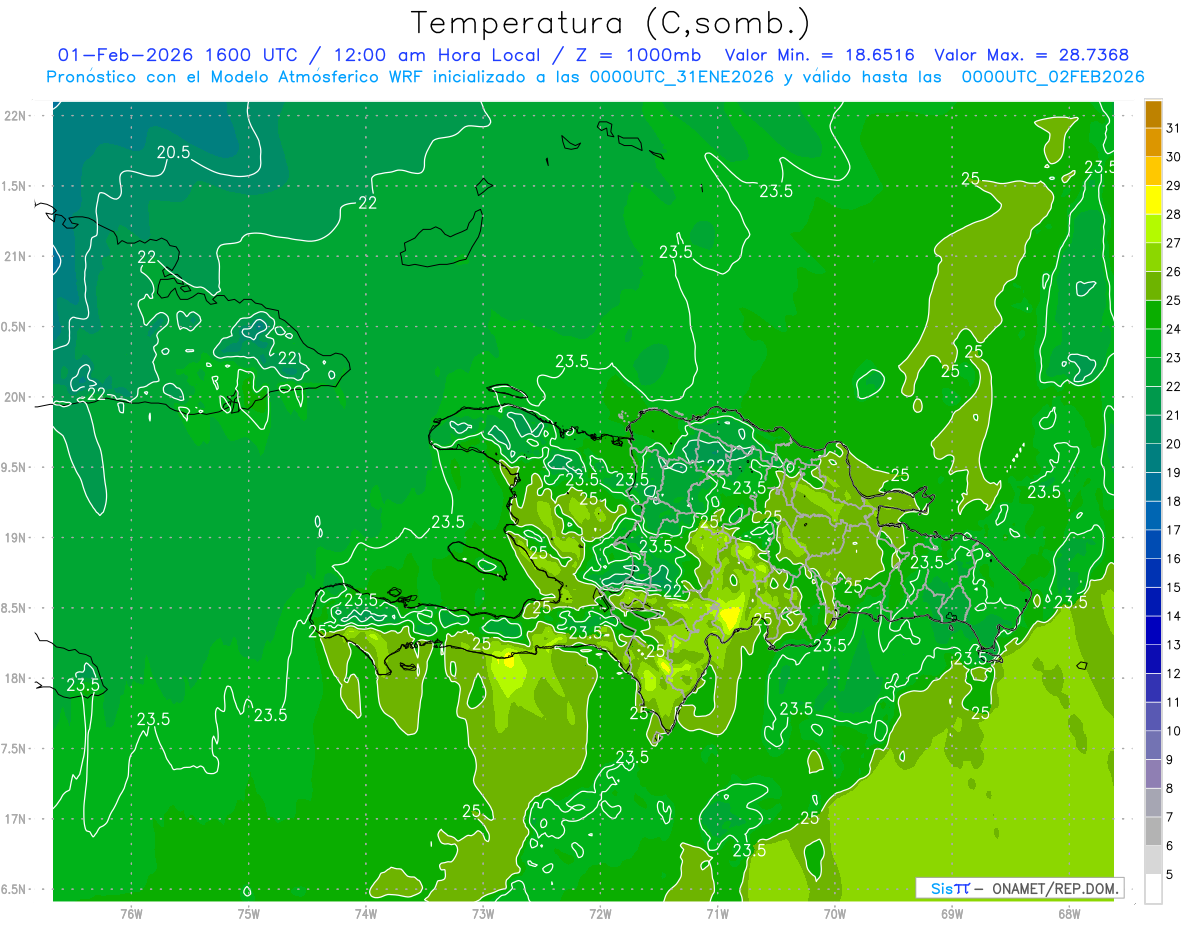Click the 16 value on the color legend

coord(1174,559)
